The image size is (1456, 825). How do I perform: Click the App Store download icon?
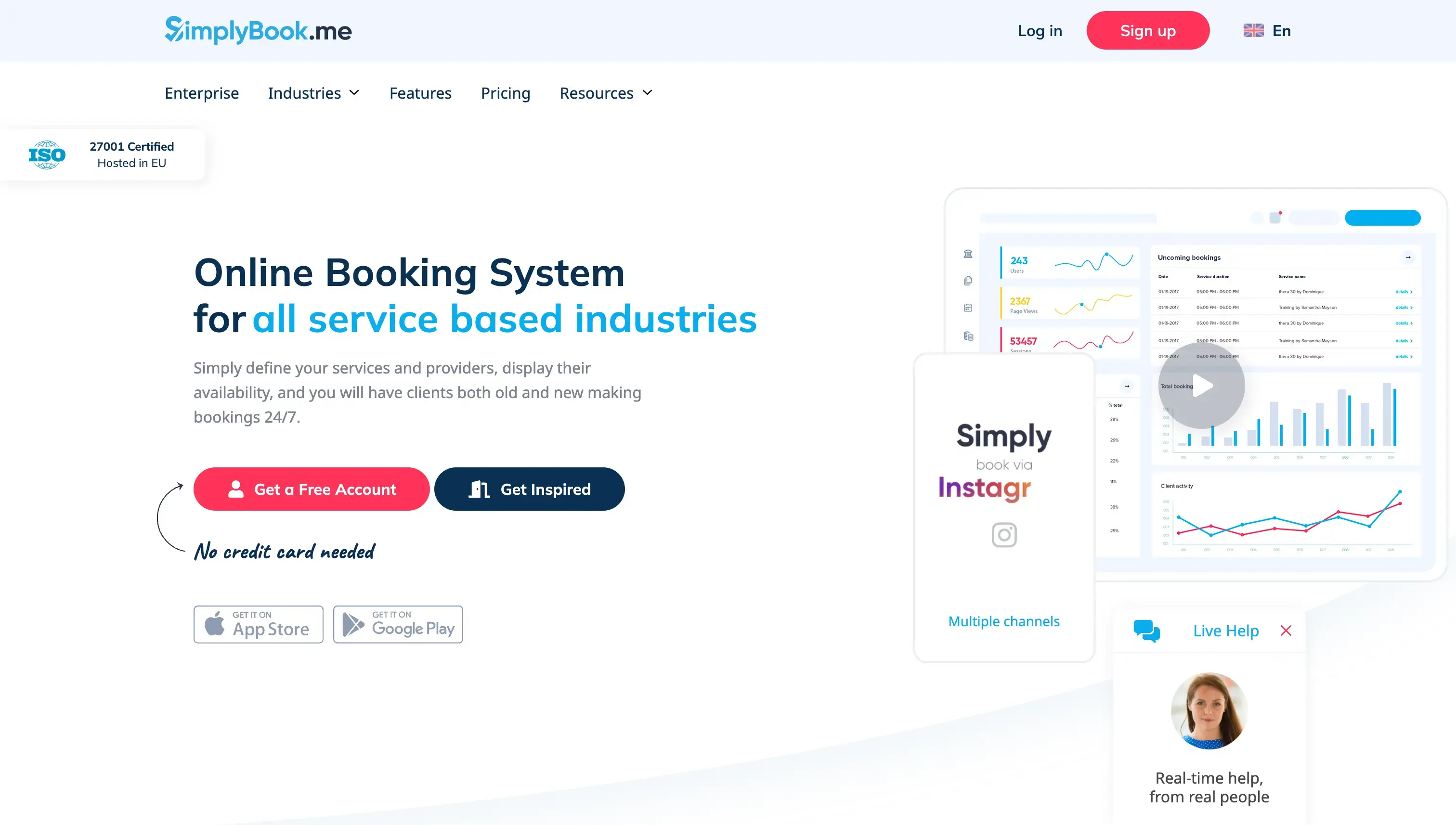pos(257,624)
